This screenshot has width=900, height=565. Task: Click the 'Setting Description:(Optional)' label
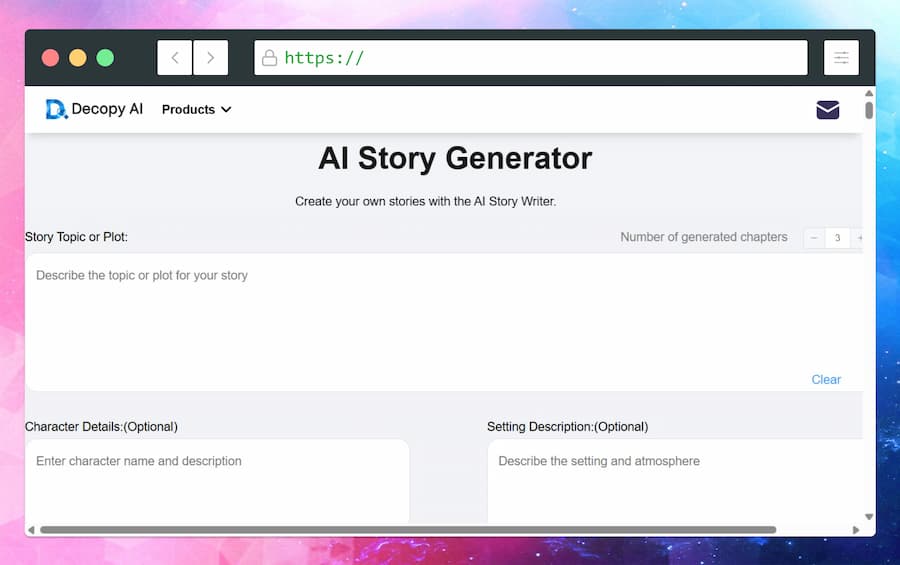point(568,427)
